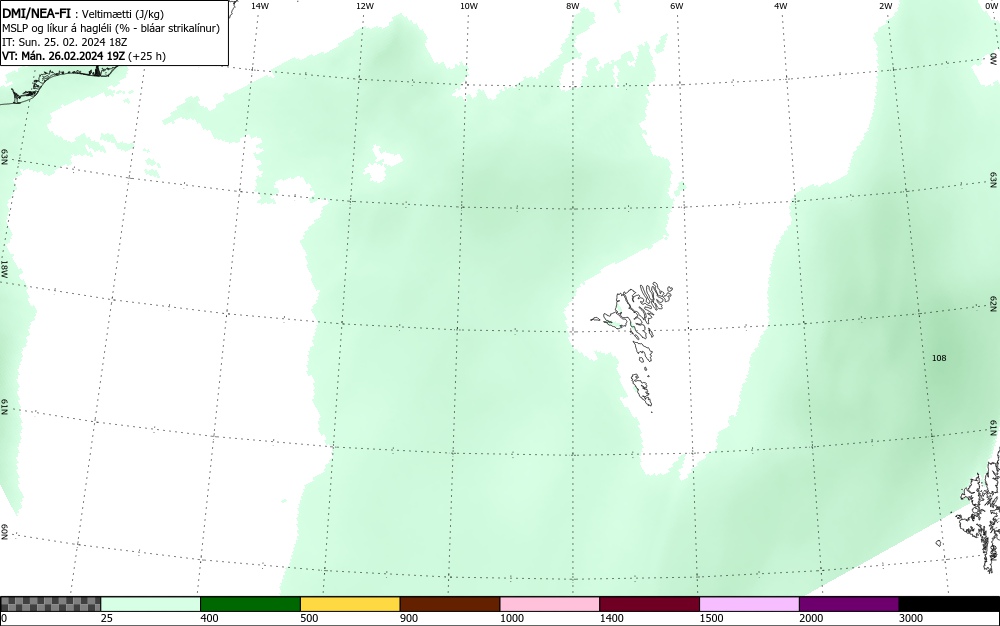Click the "2W" longitude label
The image size is (1000, 626).
tap(886, 6)
